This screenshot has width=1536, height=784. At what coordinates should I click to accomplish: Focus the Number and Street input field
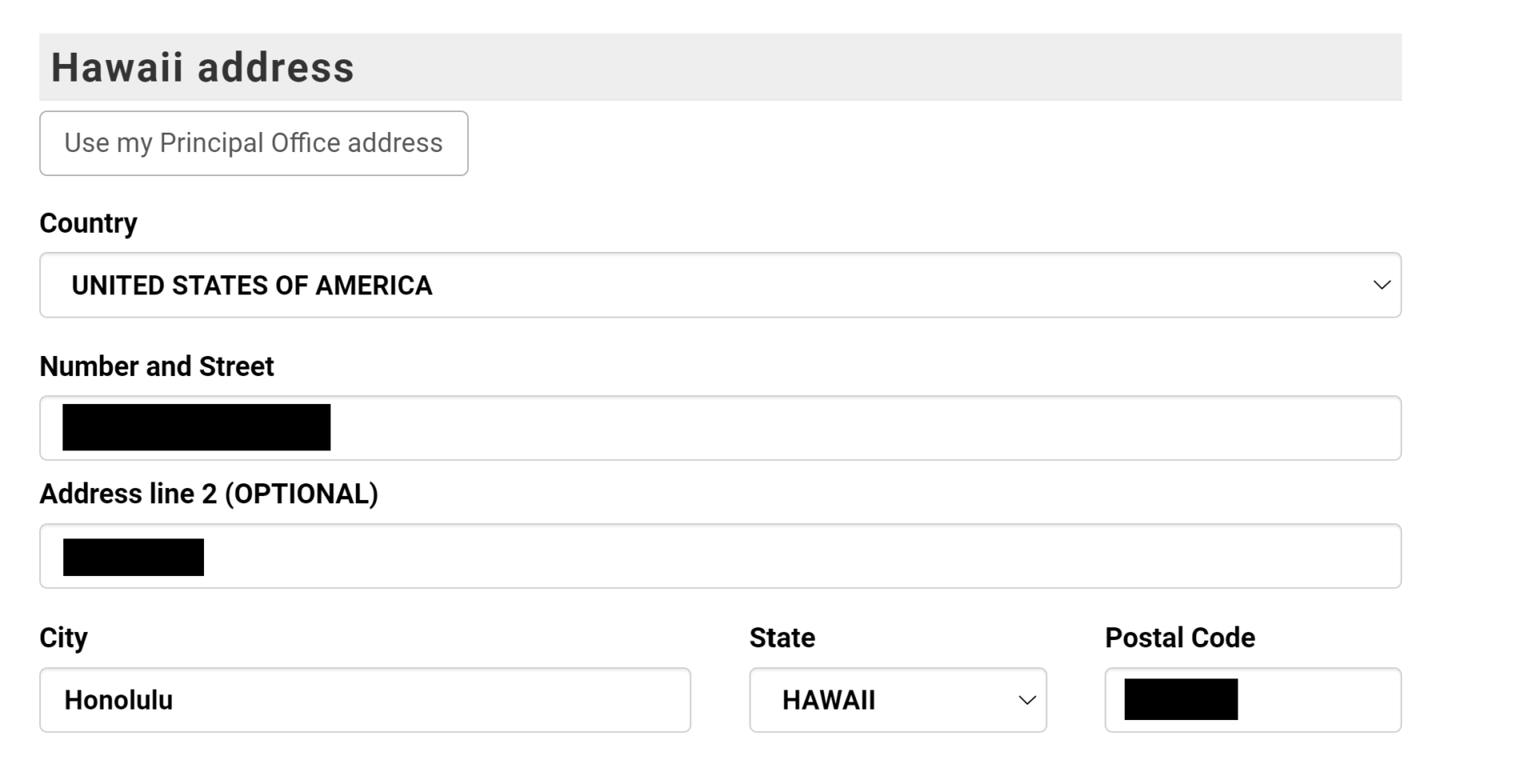click(800, 428)
